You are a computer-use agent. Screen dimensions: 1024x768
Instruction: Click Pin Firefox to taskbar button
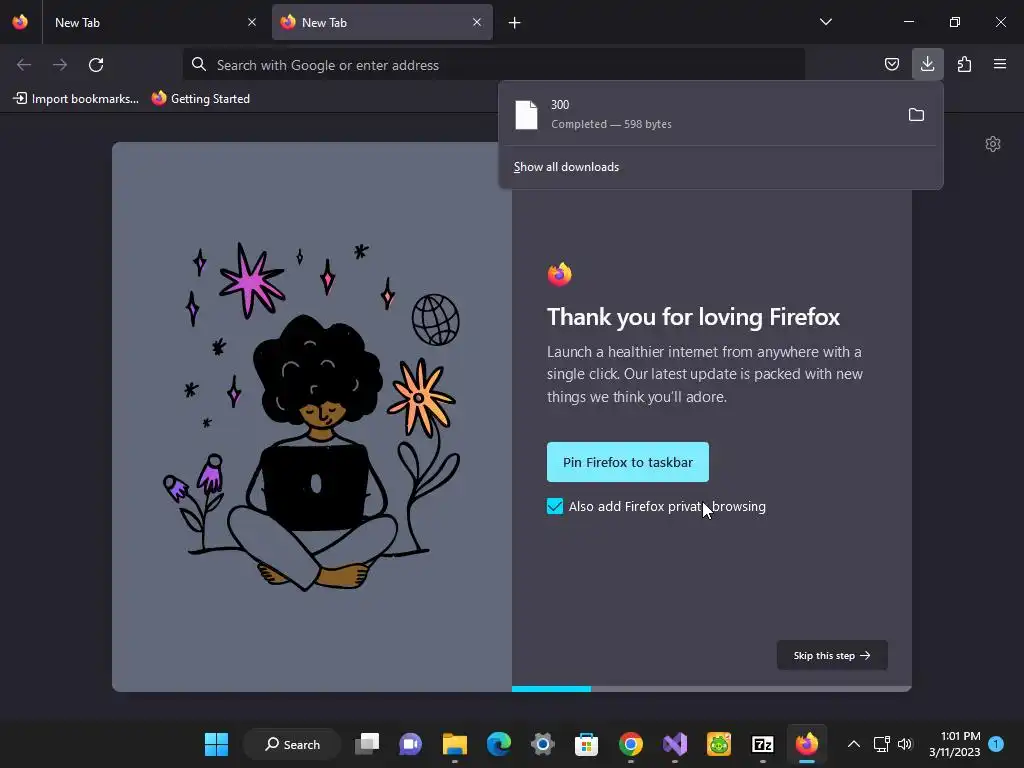coord(628,462)
